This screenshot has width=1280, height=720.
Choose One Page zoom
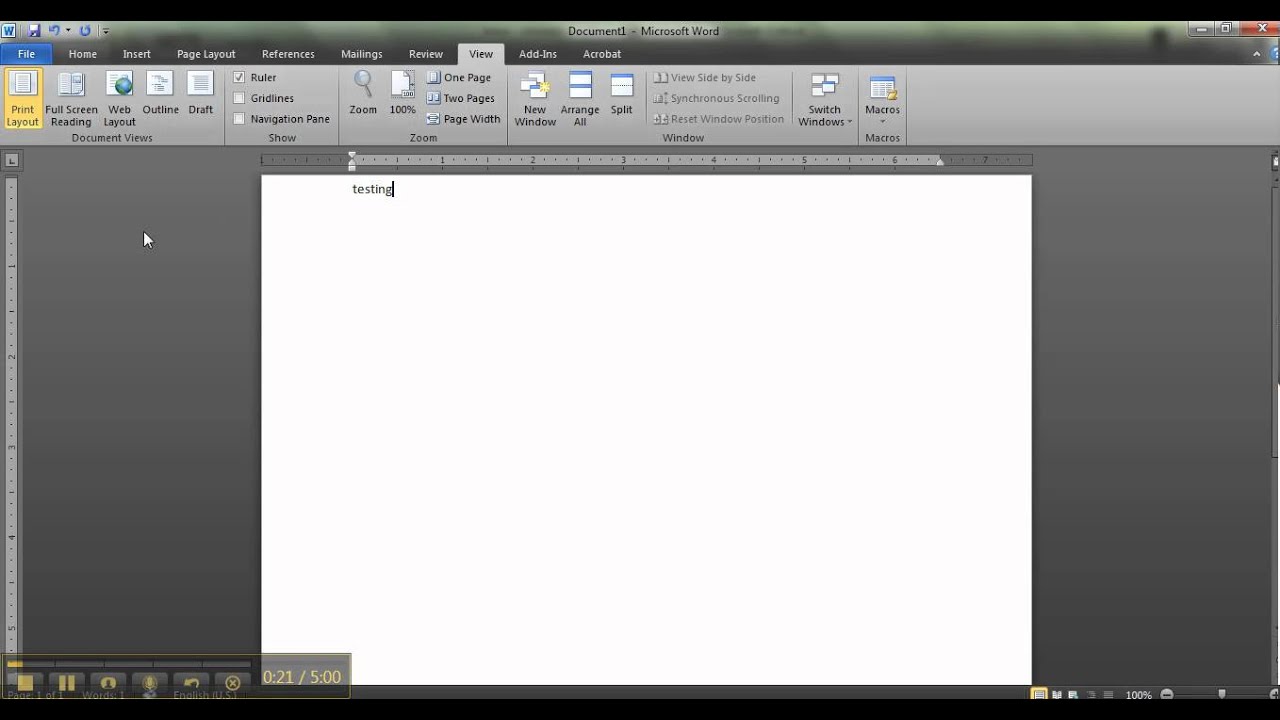(459, 77)
